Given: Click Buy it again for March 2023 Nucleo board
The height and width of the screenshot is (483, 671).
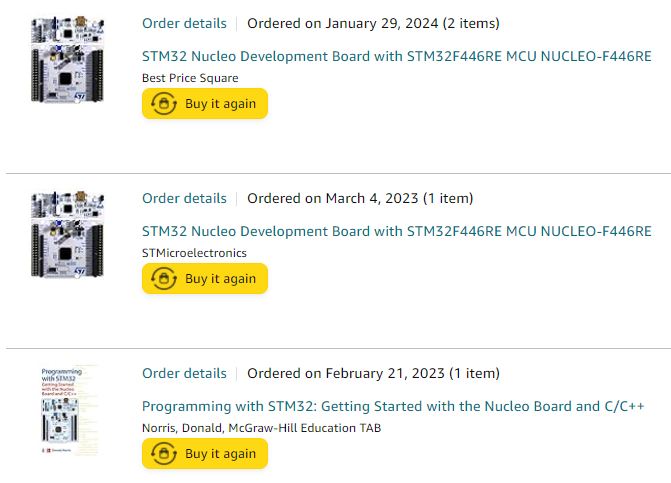Looking at the screenshot, I should click(x=205, y=279).
